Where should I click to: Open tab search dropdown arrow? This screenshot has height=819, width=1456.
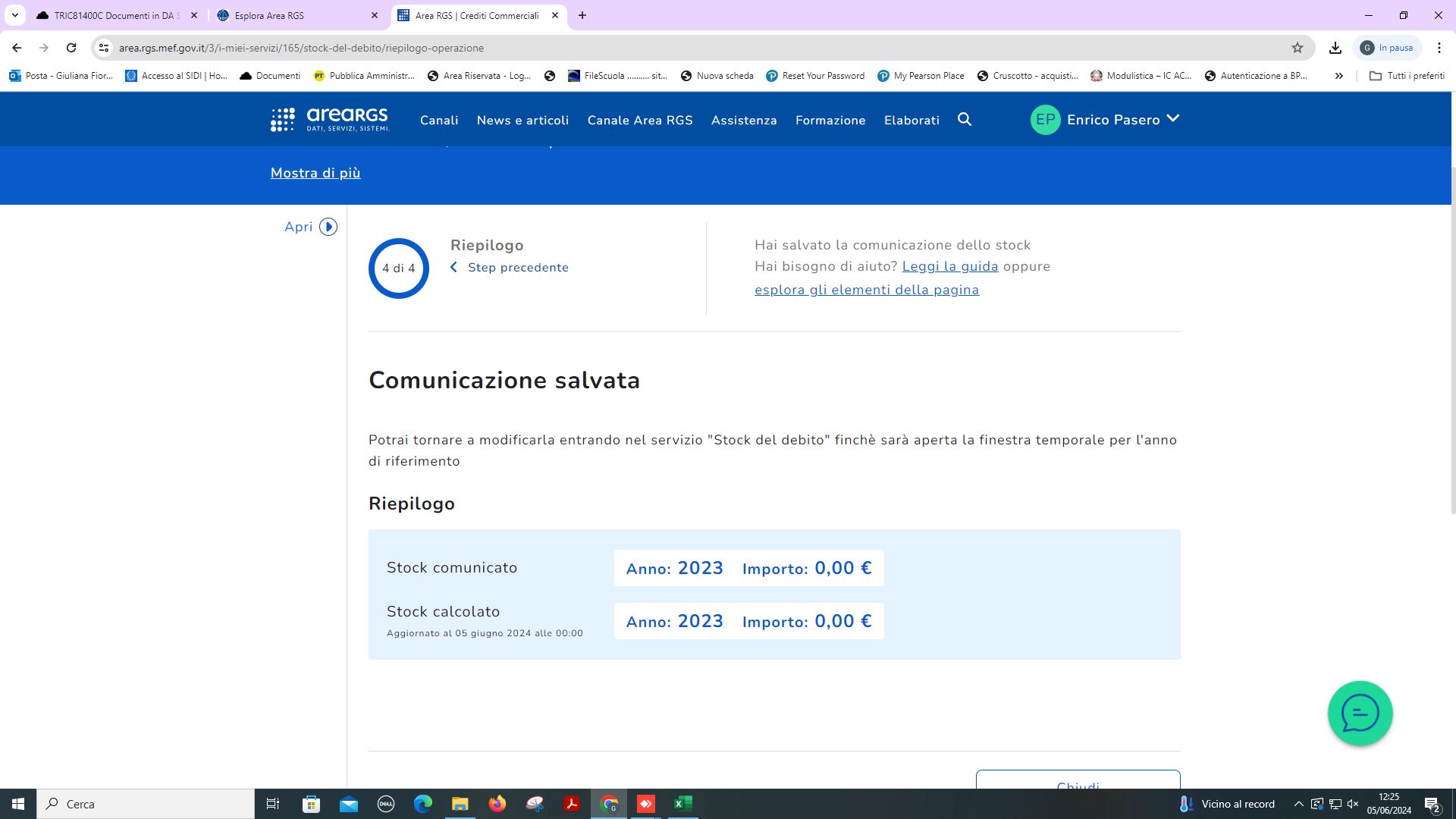(x=14, y=15)
